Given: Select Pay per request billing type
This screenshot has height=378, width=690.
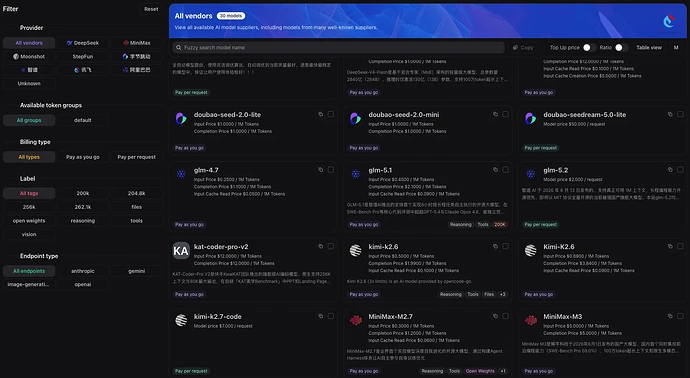Looking at the screenshot, I should point(136,157).
